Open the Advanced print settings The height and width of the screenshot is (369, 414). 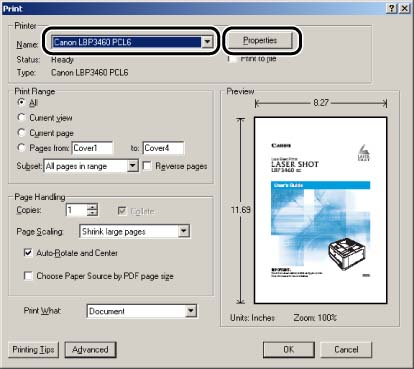(90, 350)
